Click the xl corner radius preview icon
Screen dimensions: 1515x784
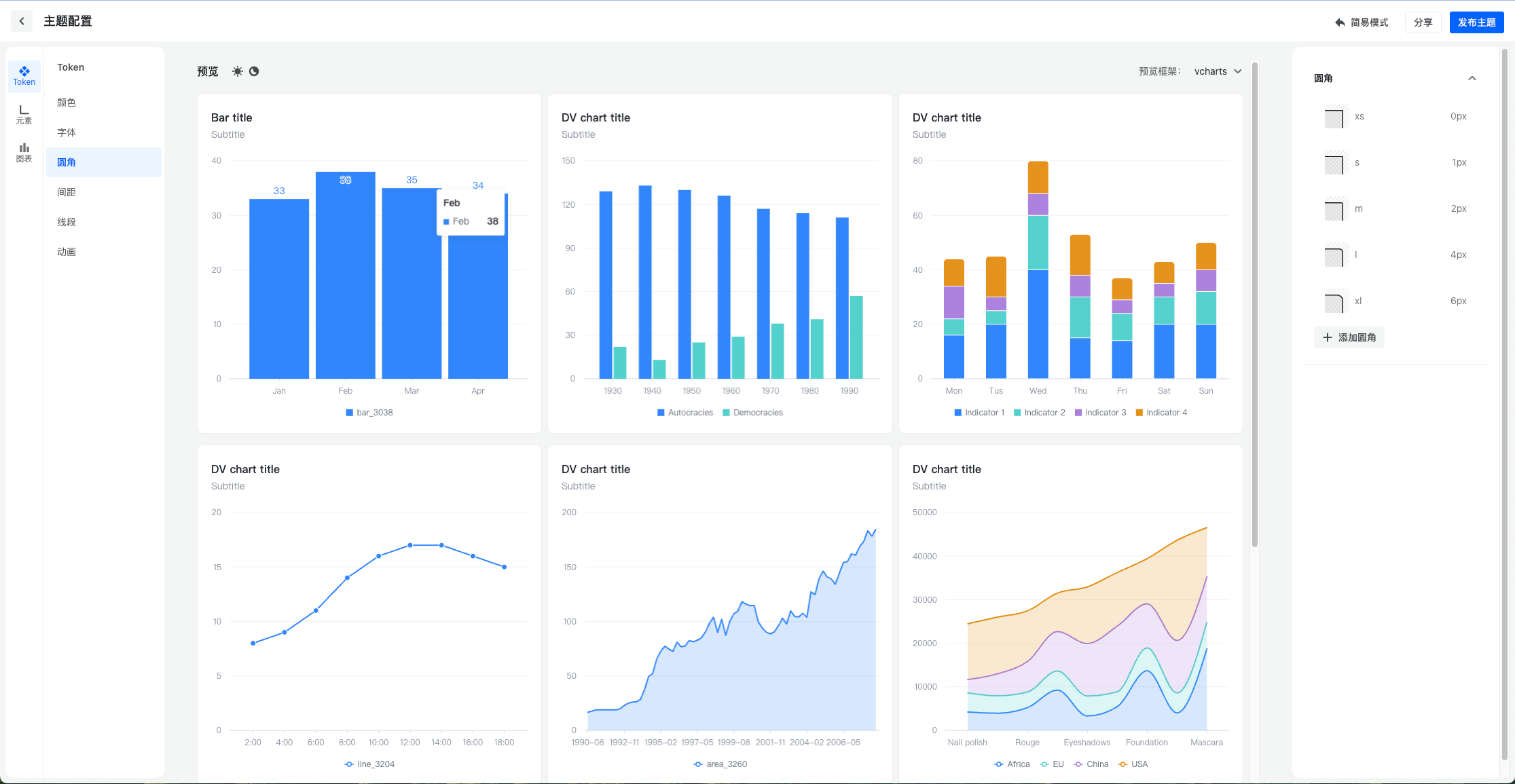click(1334, 302)
